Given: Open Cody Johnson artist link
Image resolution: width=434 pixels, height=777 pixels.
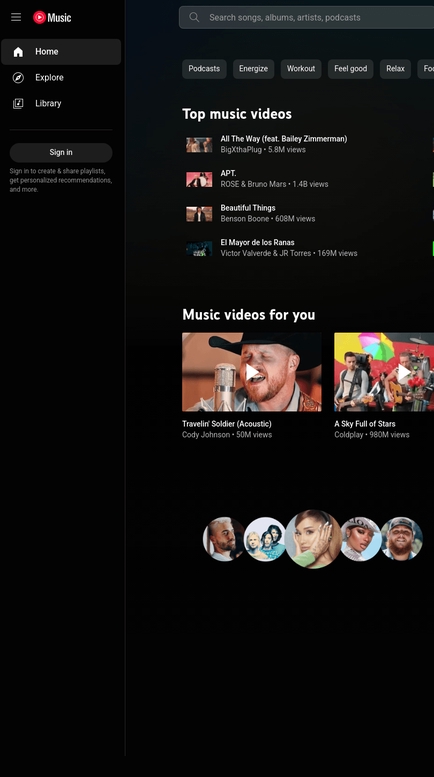Looking at the screenshot, I should pyautogui.click(x=206, y=435).
